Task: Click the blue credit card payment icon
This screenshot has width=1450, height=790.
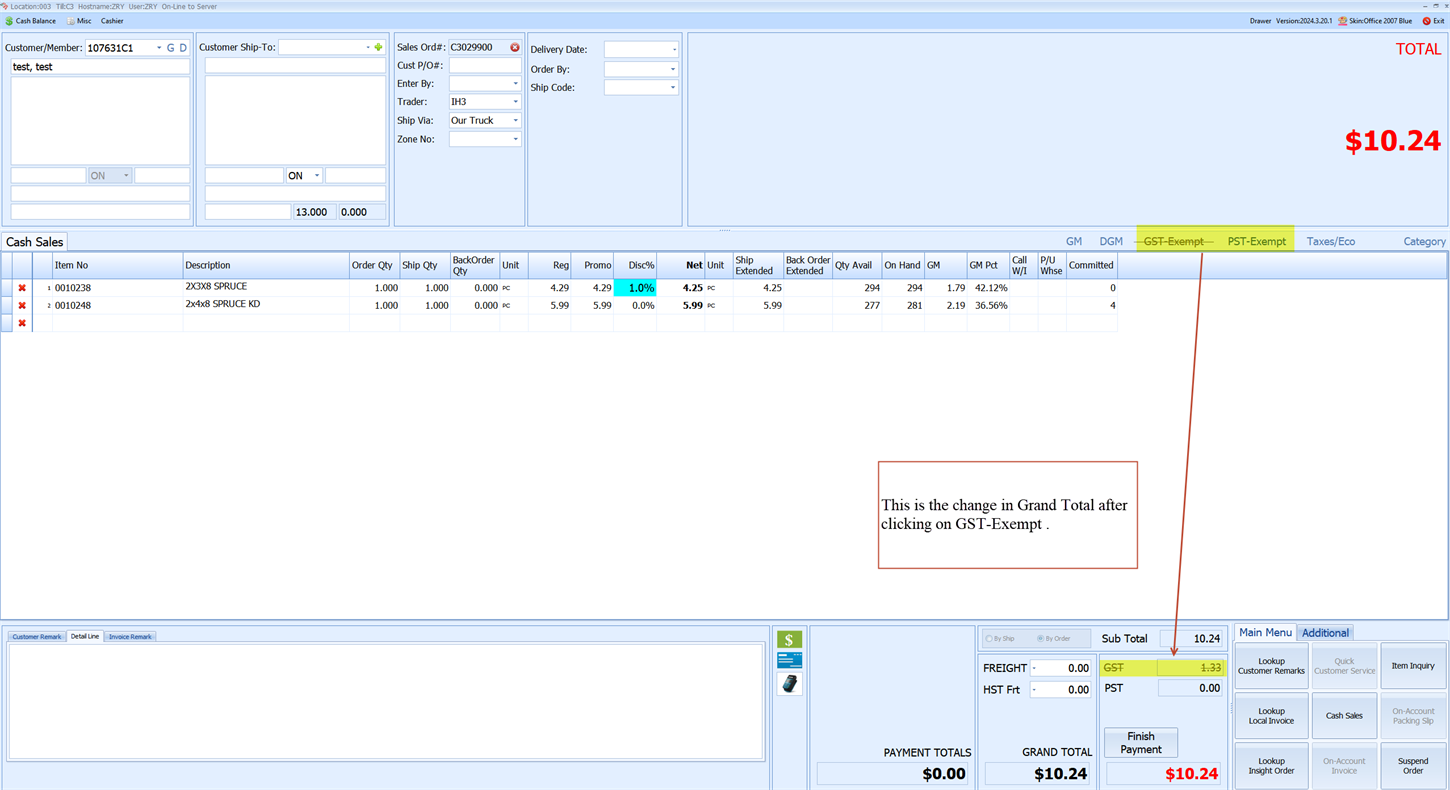Action: coord(789,660)
